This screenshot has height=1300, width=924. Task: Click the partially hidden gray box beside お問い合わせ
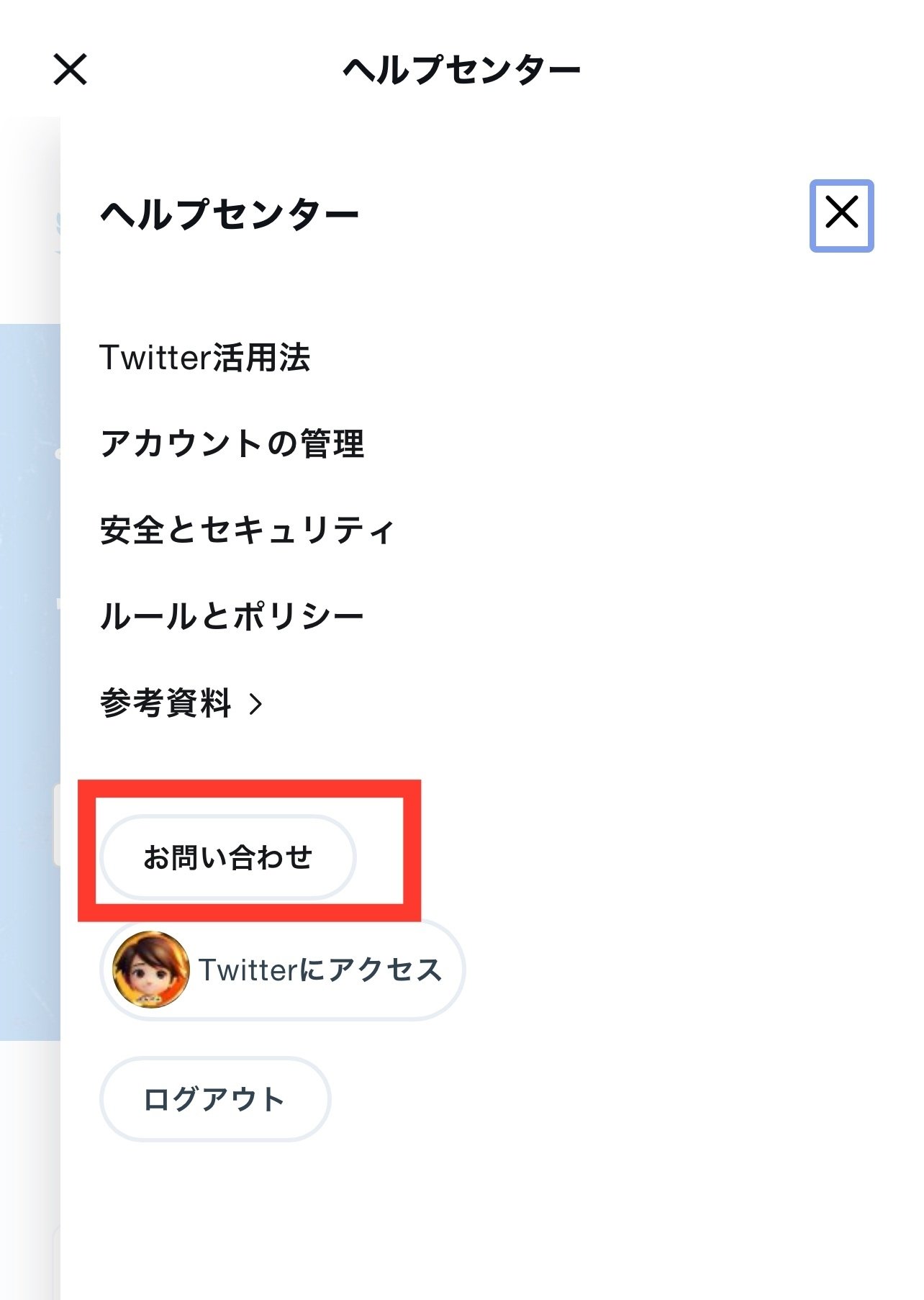57,824
